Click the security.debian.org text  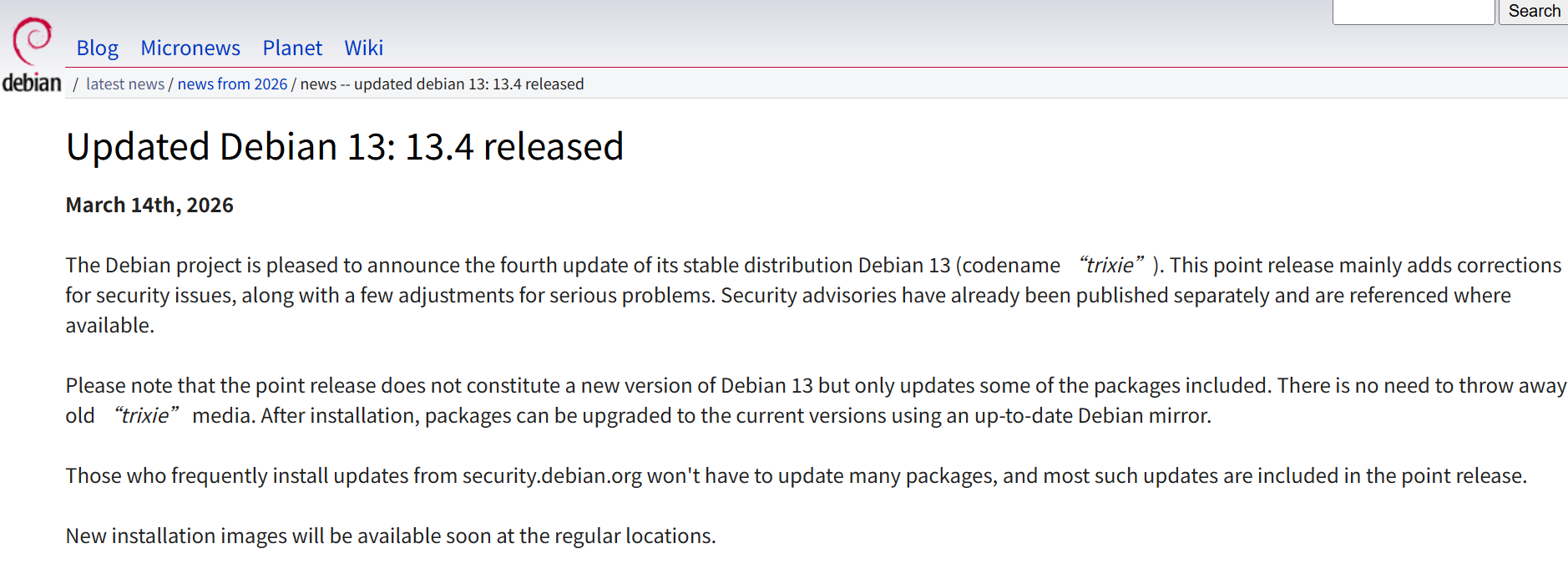552,476
